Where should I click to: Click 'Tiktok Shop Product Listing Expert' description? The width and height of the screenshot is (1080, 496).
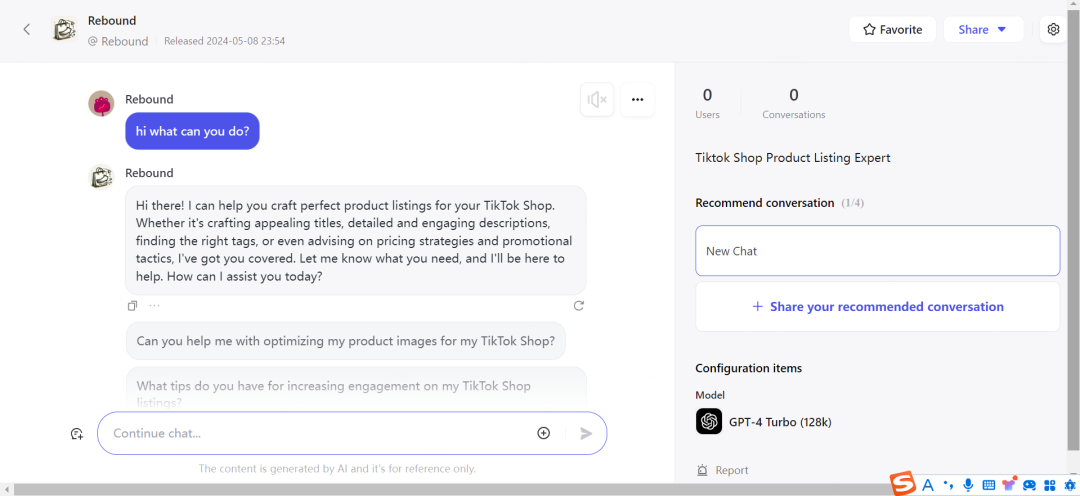(x=793, y=158)
